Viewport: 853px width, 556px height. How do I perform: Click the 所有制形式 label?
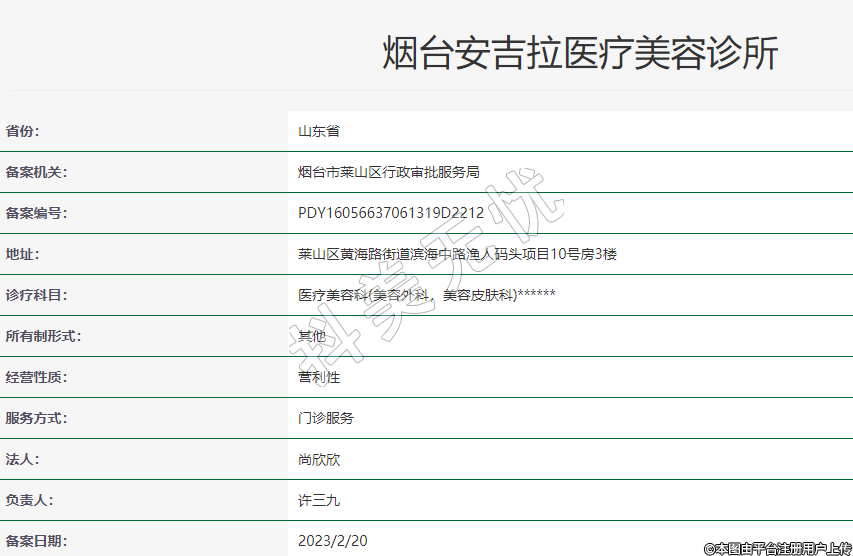pos(43,336)
